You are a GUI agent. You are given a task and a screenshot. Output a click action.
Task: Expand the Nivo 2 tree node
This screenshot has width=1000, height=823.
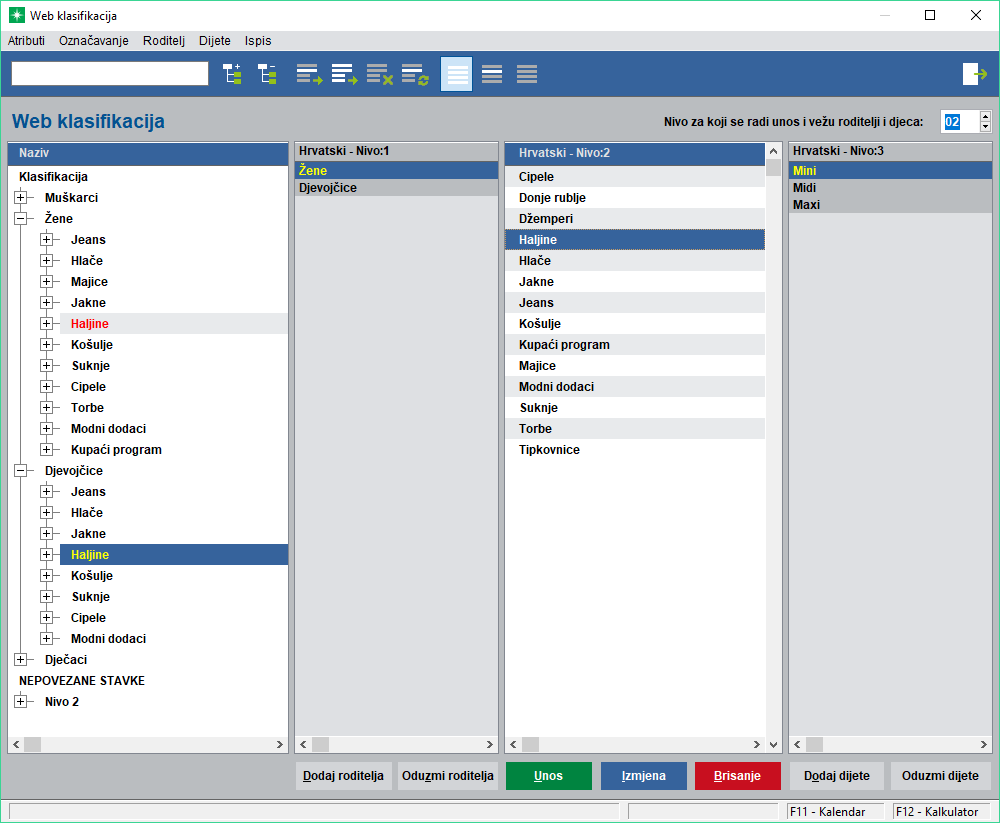point(20,702)
